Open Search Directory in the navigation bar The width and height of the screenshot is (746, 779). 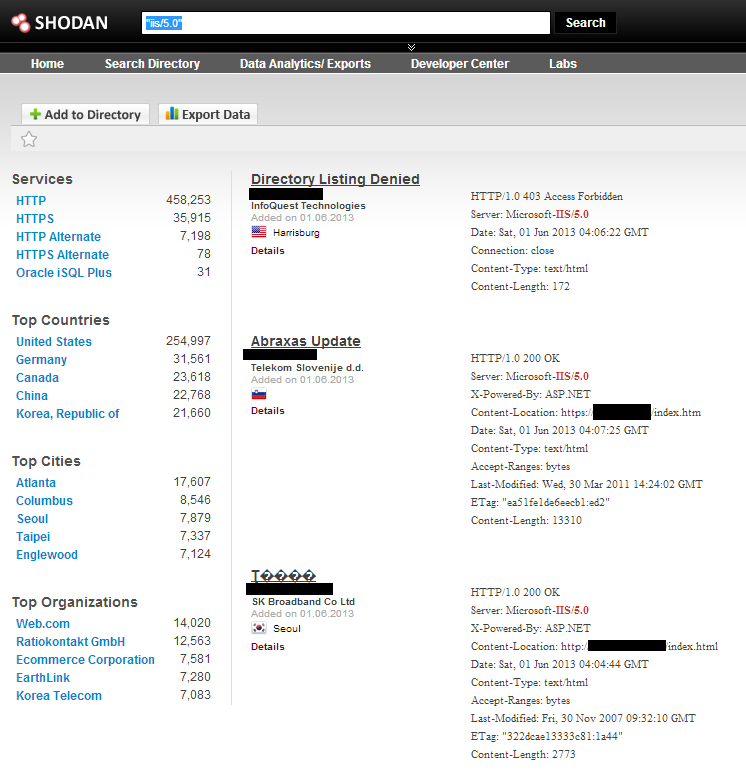pyautogui.click(x=152, y=64)
